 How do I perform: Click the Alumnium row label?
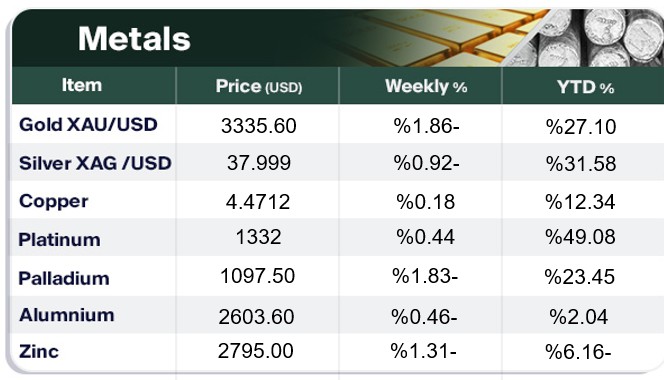[66, 315]
